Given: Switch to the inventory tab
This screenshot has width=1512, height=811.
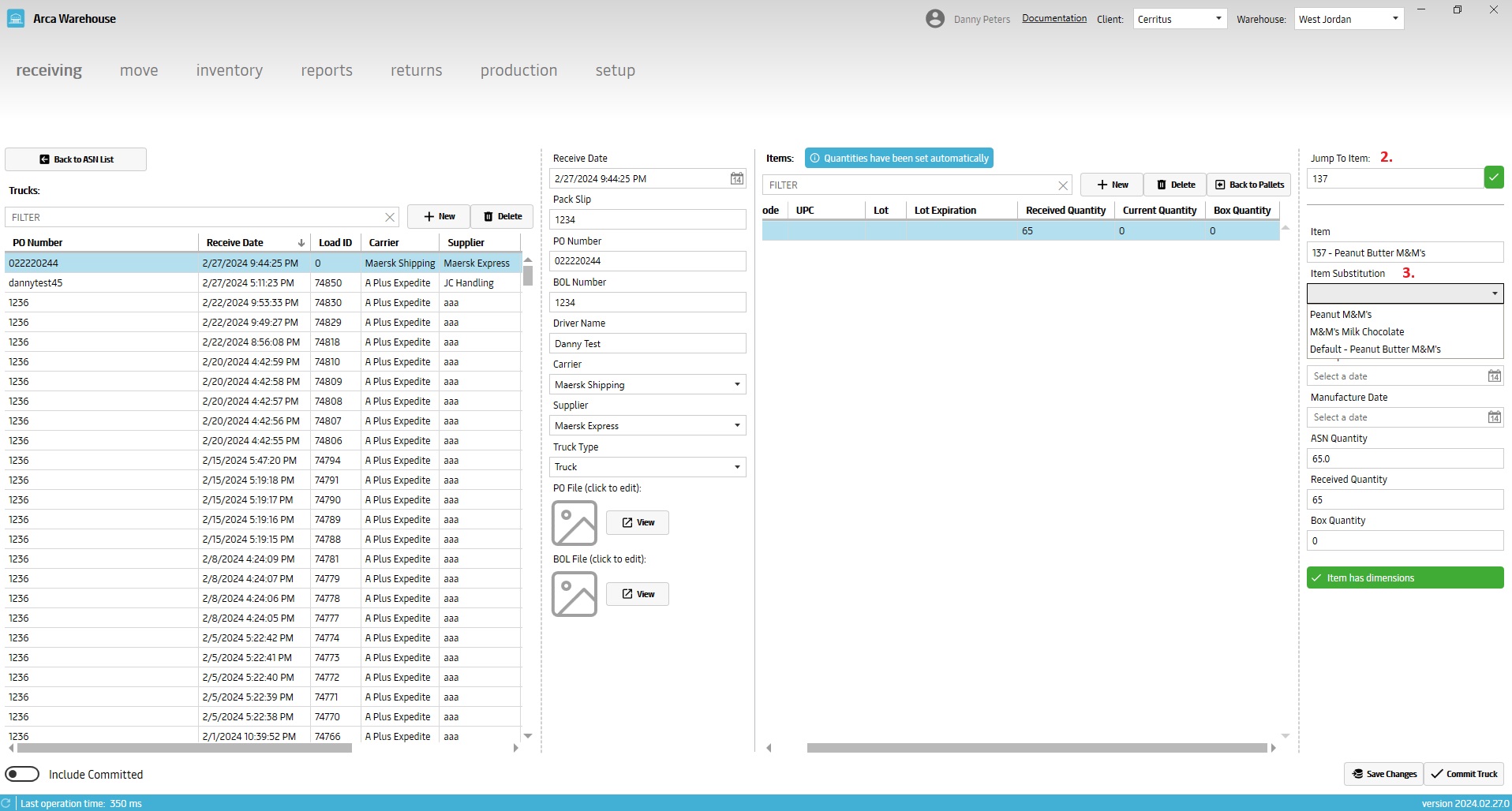Looking at the screenshot, I should pos(230,70).
